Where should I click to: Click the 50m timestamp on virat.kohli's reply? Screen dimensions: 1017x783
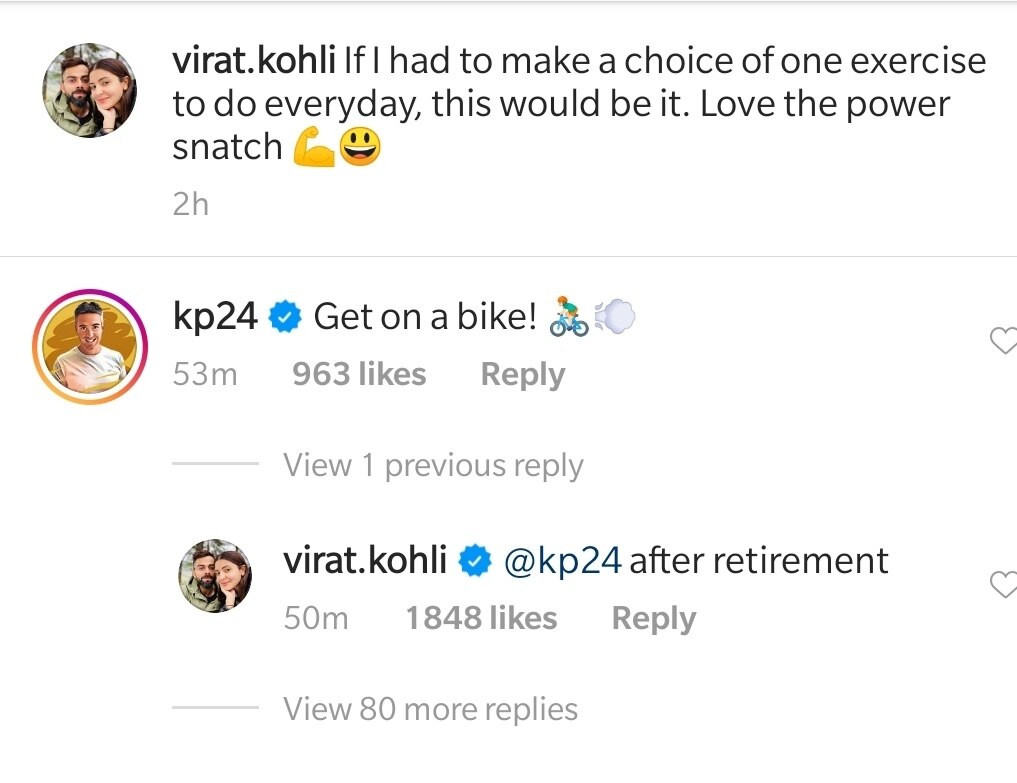(x=316, y=619)
